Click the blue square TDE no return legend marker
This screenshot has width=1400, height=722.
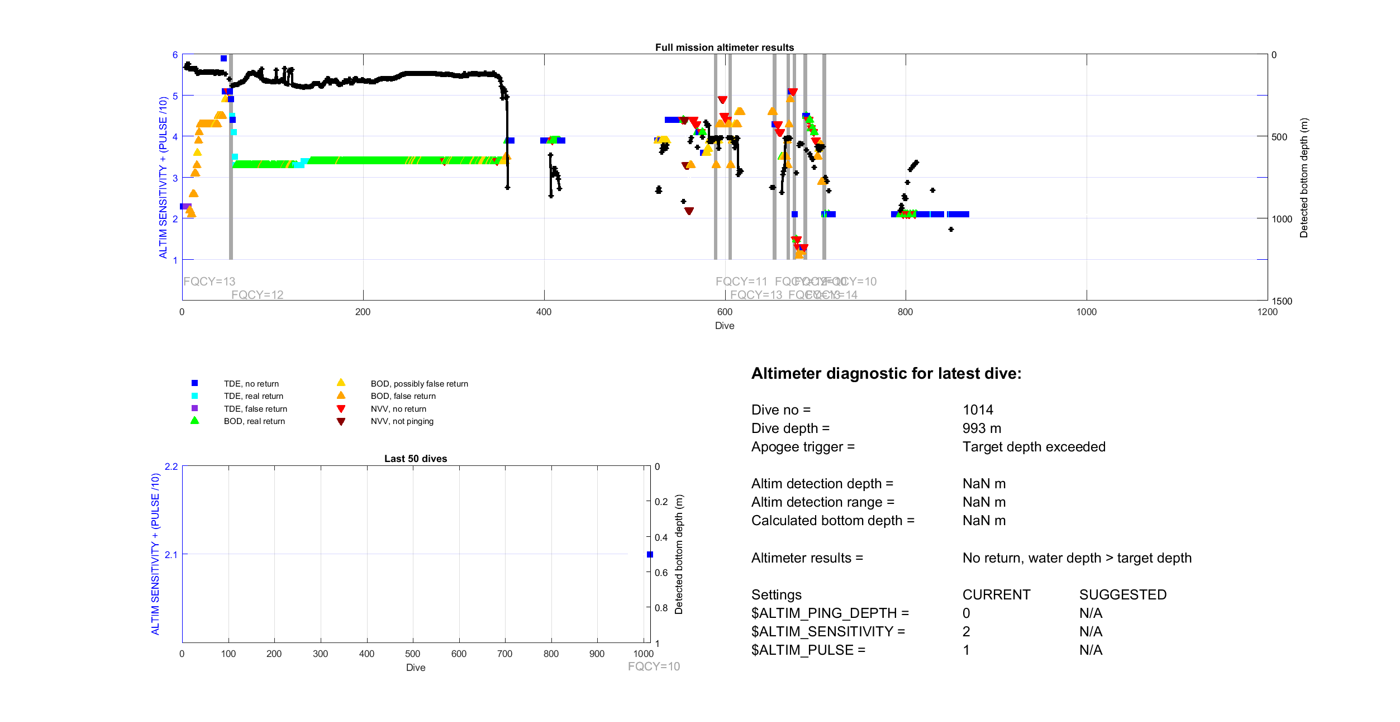tap(195, 384)
